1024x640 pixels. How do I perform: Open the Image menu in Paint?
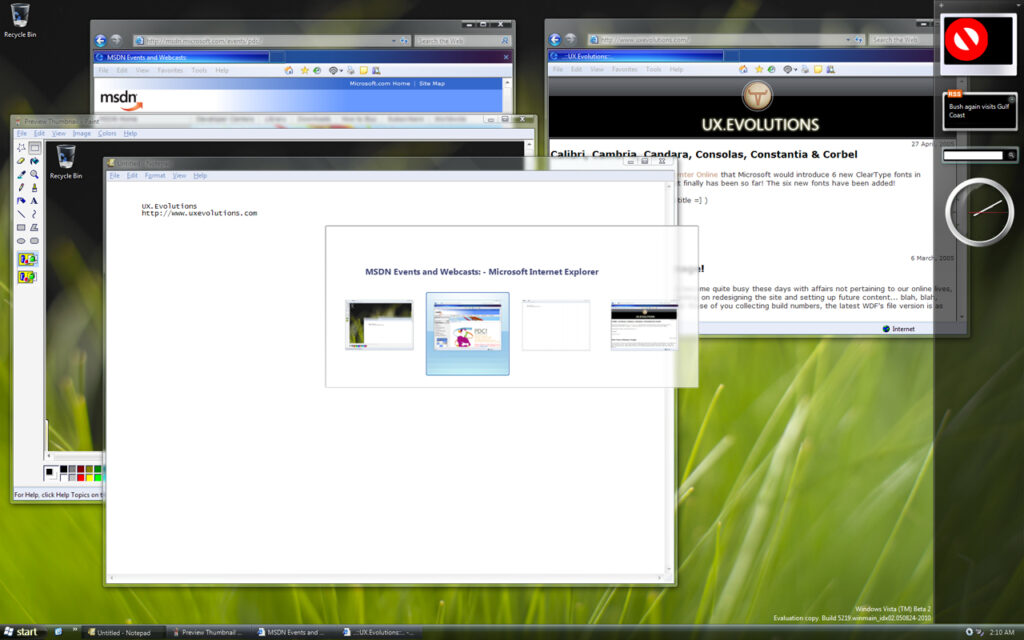(x=82, y=133)
